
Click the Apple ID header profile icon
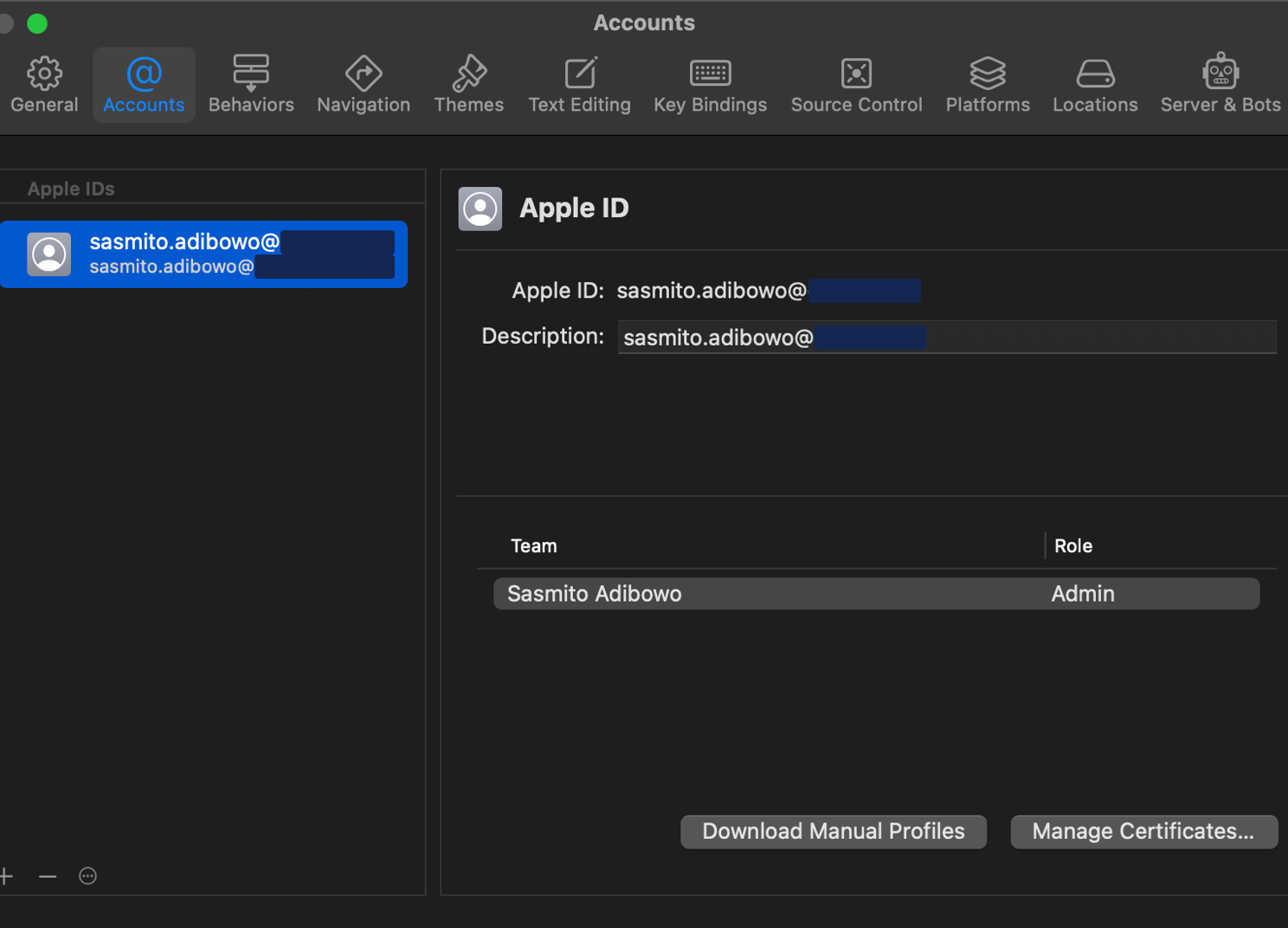coord(480,209)
